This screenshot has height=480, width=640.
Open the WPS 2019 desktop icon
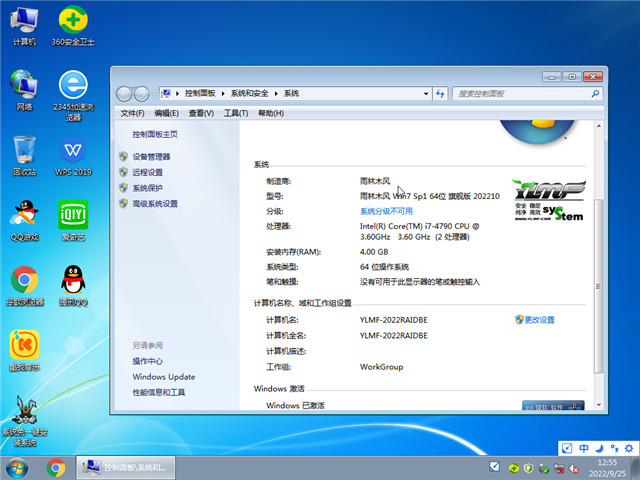[73, 151]
